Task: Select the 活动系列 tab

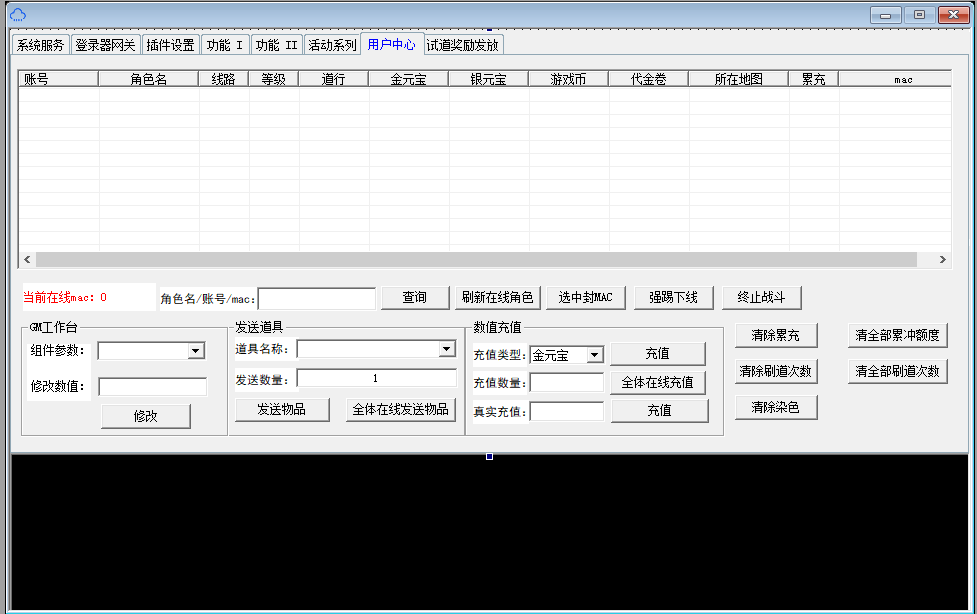Action: 332,45
